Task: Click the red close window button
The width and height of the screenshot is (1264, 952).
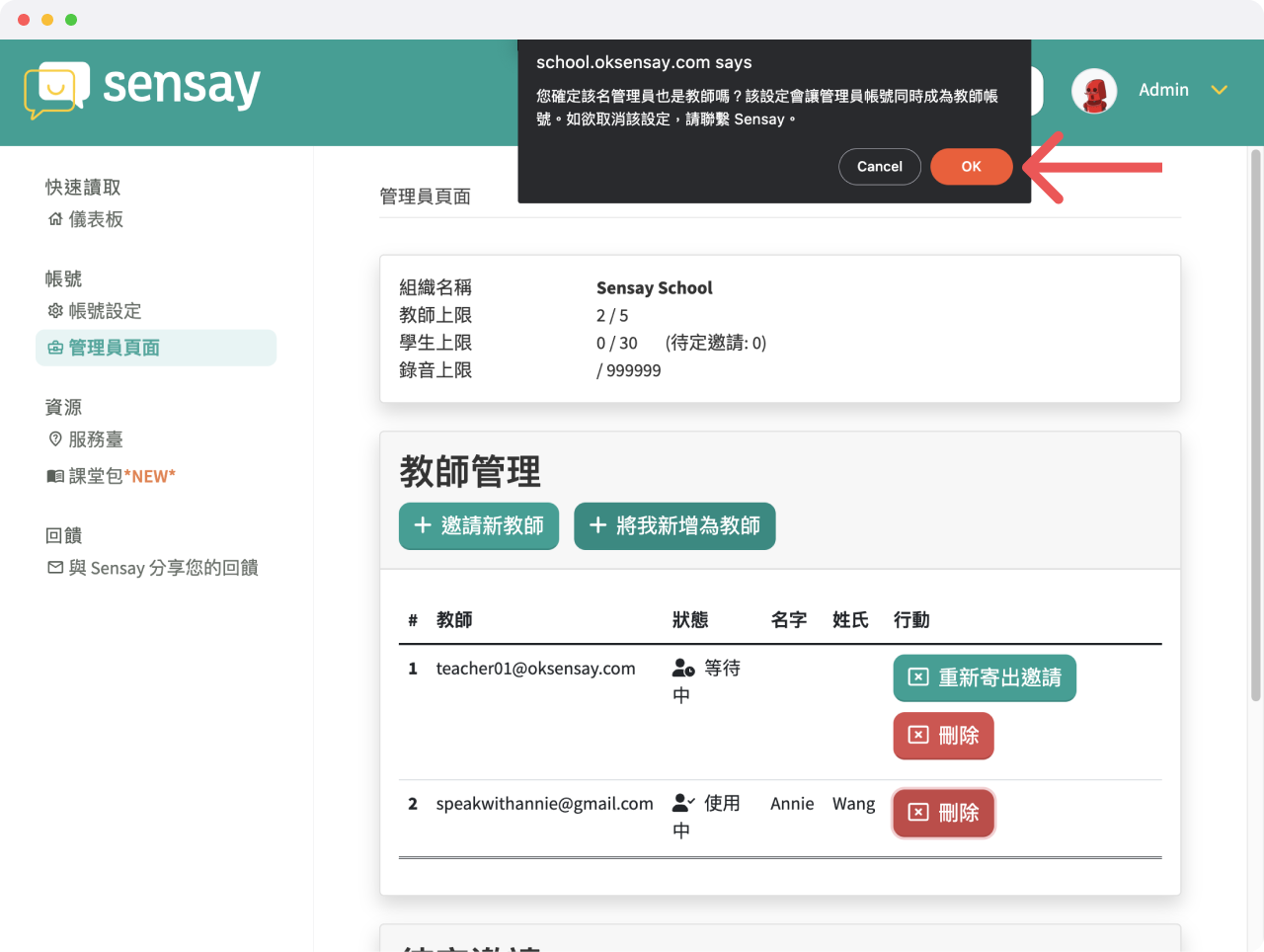Action: tap(24, 20)
